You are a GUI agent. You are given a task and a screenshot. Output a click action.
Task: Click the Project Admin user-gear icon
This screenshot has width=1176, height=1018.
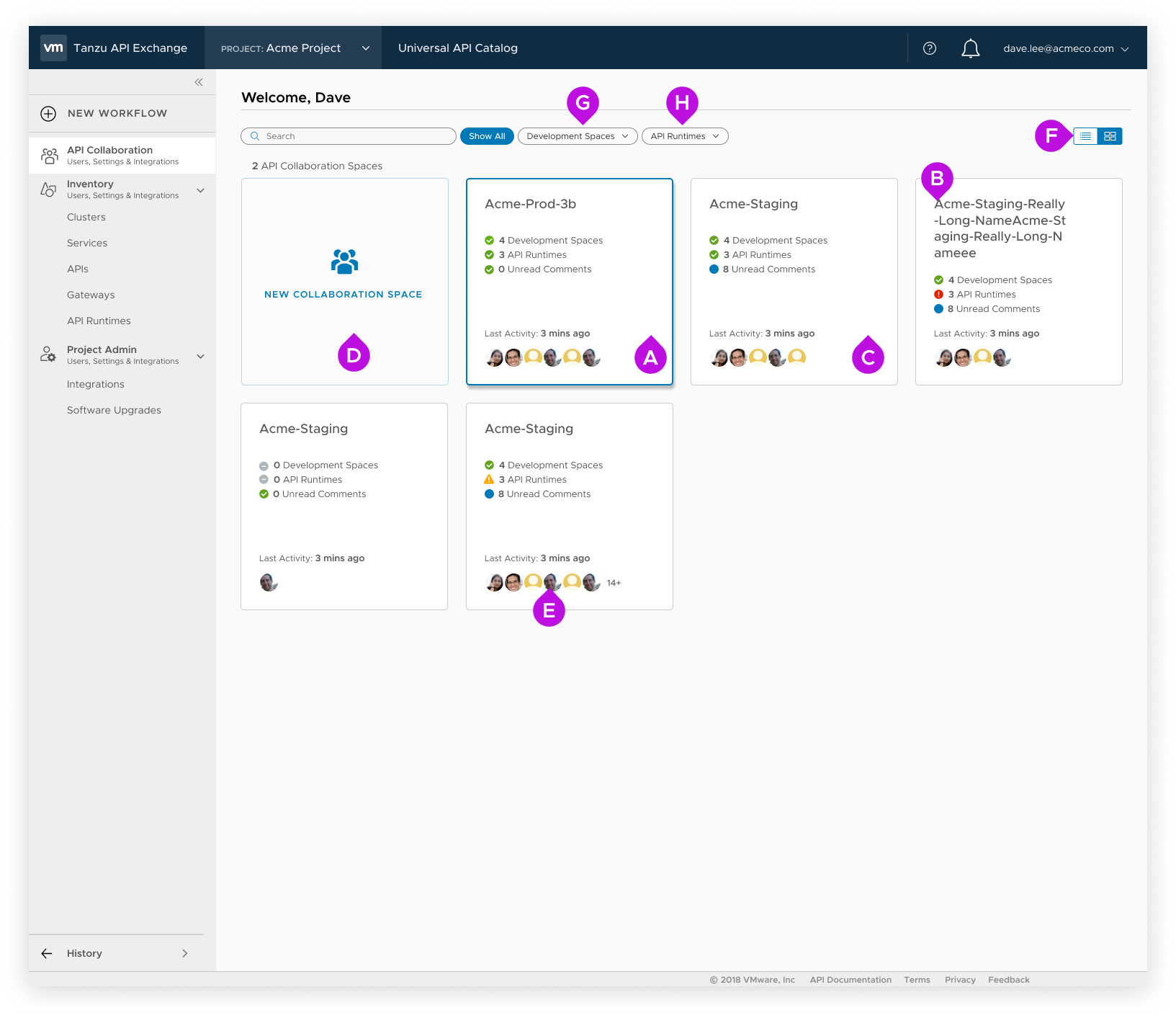coord(48,354)
